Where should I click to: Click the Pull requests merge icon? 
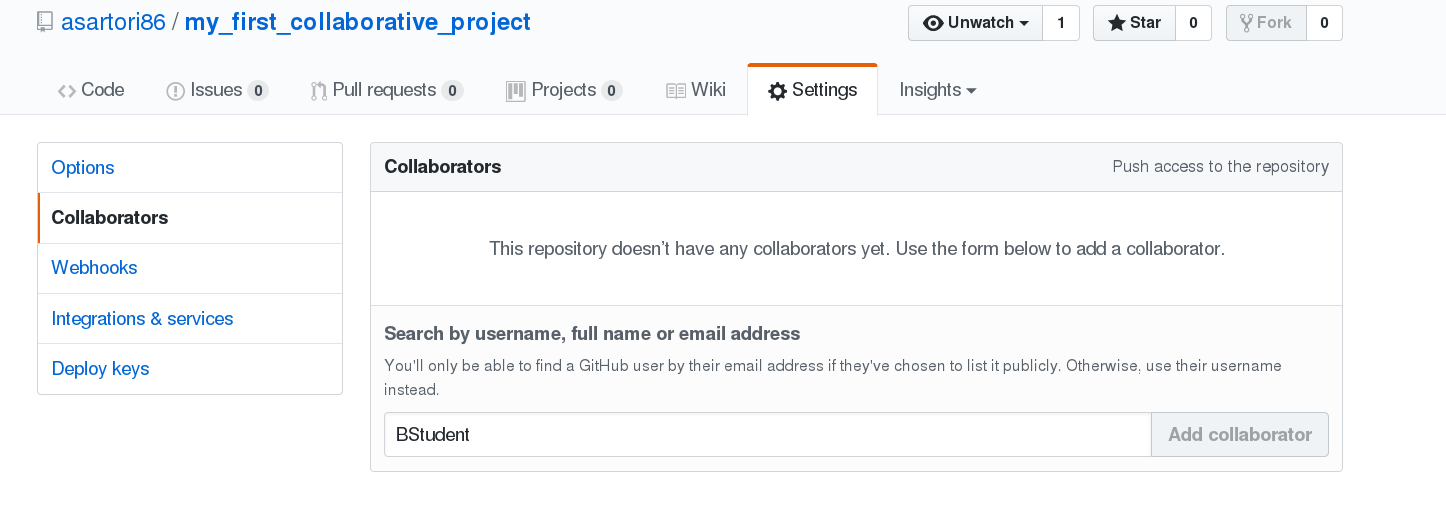click(x=319, y=91)
